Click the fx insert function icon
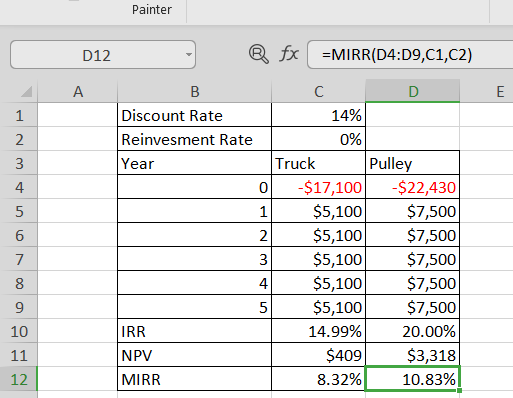This screenshot has width=513, height=398. coord(289,54)
